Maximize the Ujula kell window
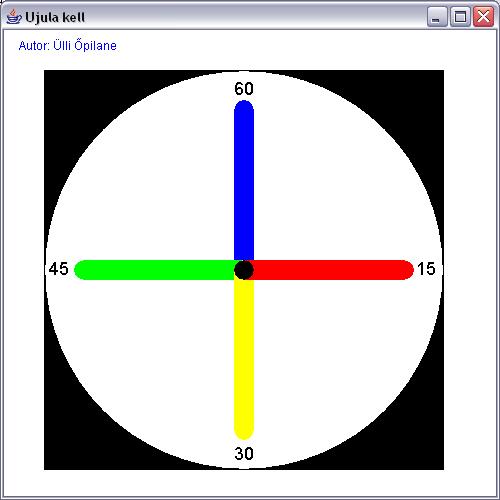500x500 pixels. [x=460, y=16]
